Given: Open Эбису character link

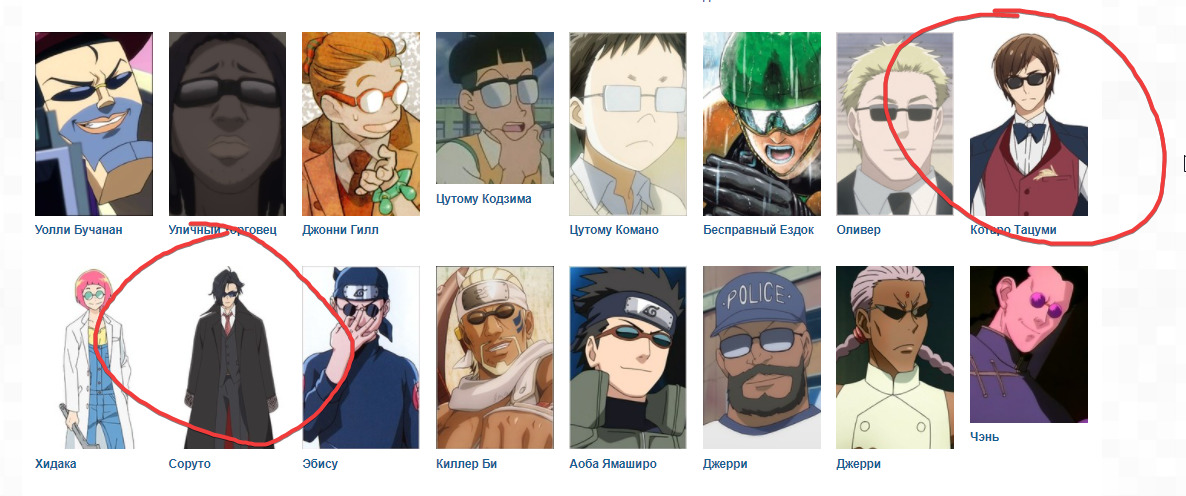Looking at the screenshot, I should pos(320,464).
